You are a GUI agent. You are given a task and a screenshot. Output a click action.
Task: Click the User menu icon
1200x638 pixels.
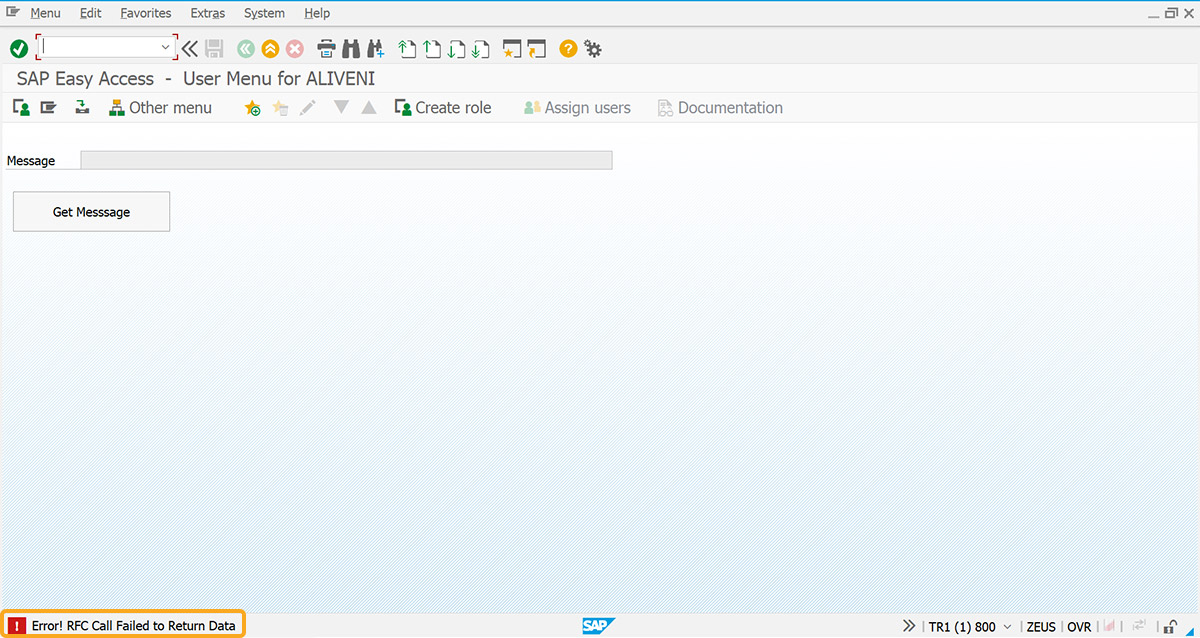[21, 107]
